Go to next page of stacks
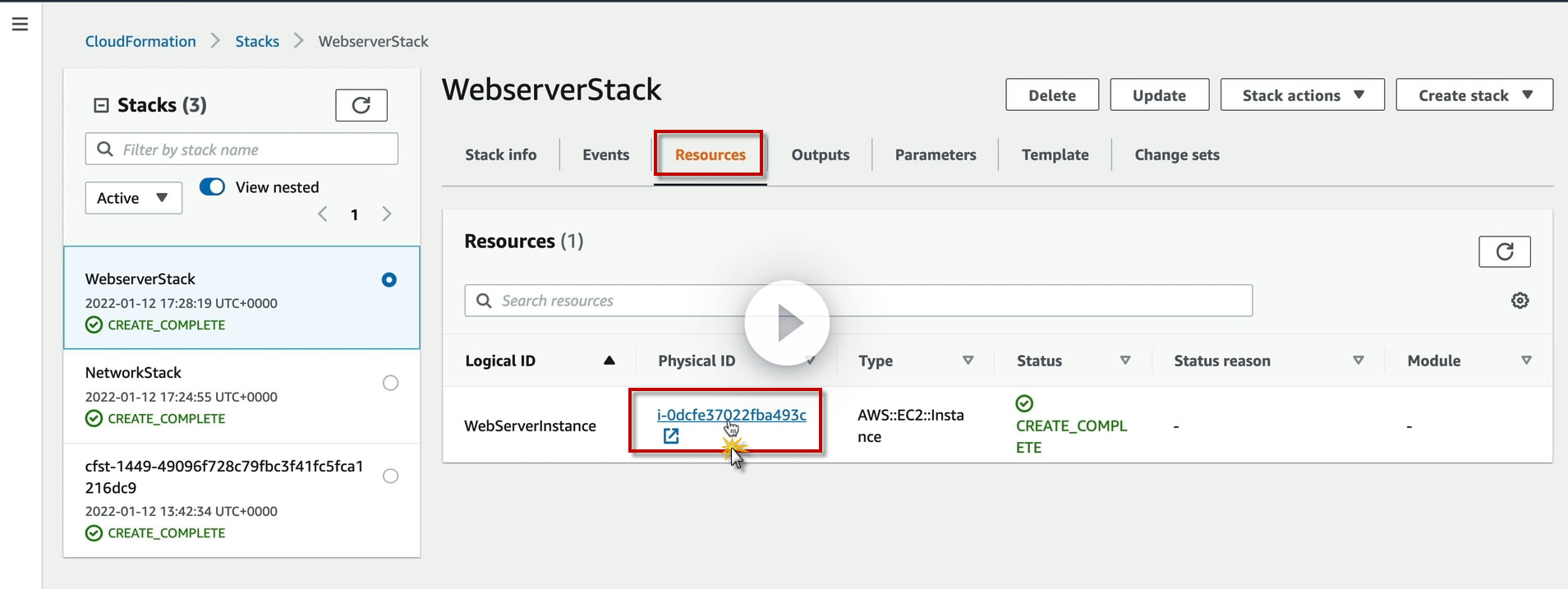Image resolution: width=1568 pixels, height=589 pixels. tap(386, 214)
